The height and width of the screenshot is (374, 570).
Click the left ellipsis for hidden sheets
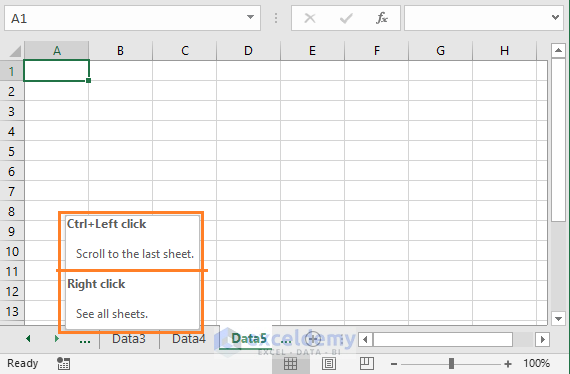coord(85,341)
